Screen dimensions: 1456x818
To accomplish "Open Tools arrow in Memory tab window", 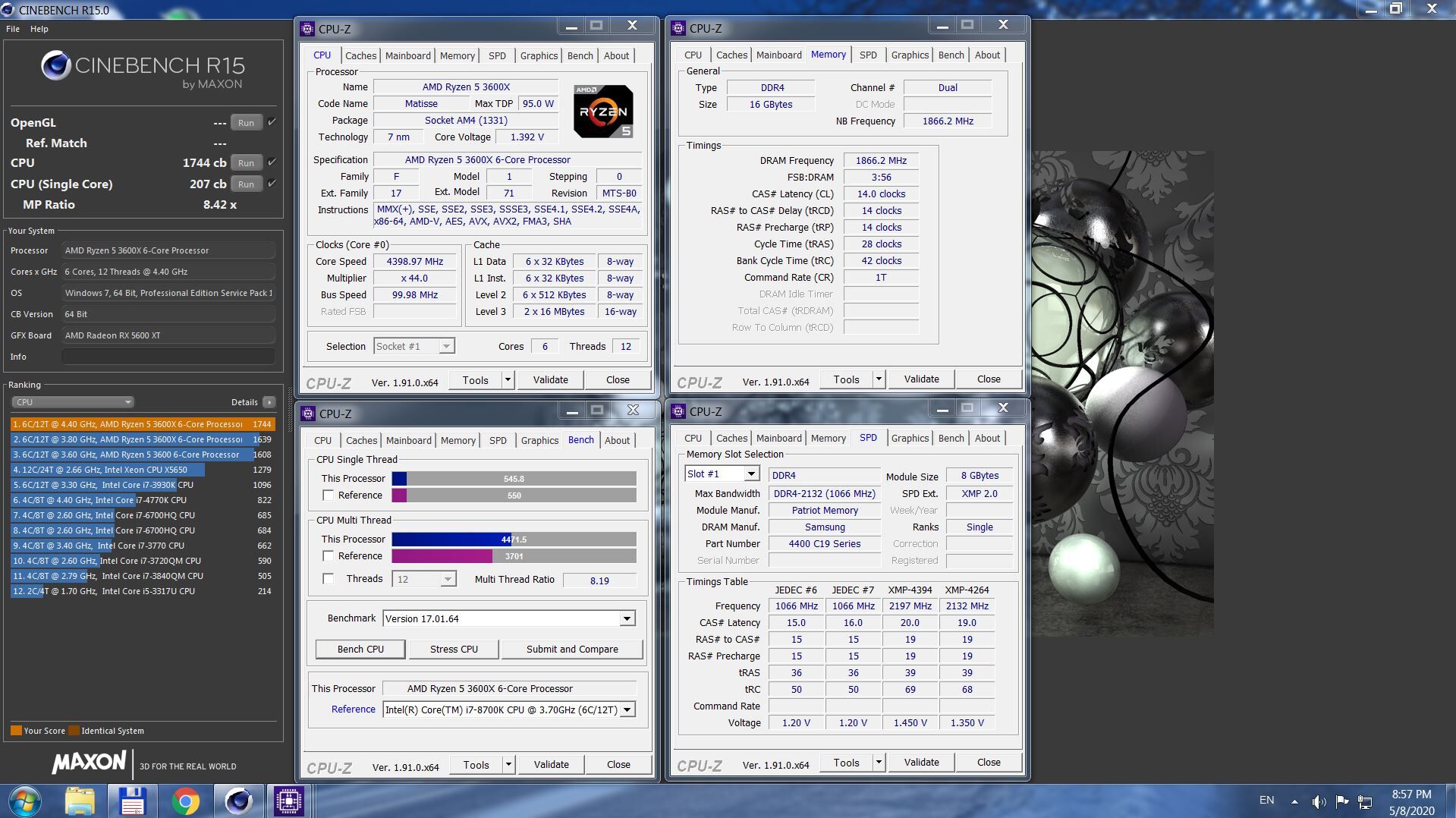I will point(879,379).
